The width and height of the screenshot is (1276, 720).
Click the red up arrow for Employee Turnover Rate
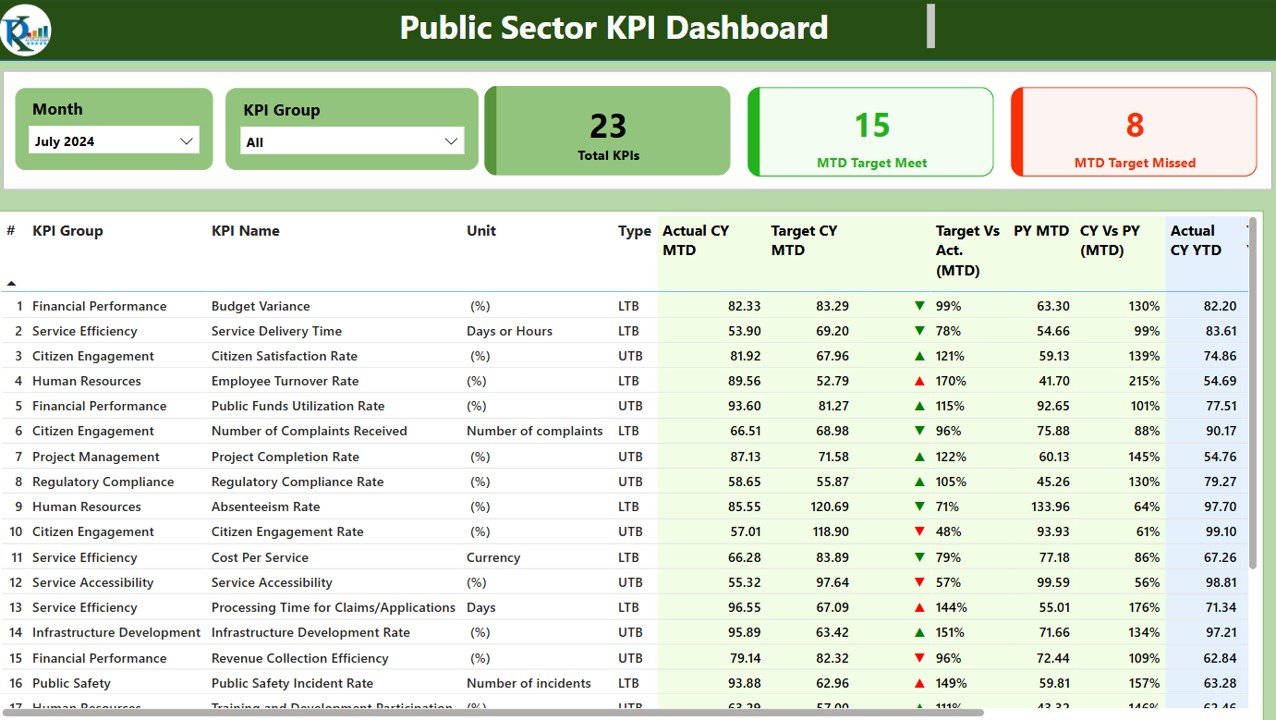(919, 381)
